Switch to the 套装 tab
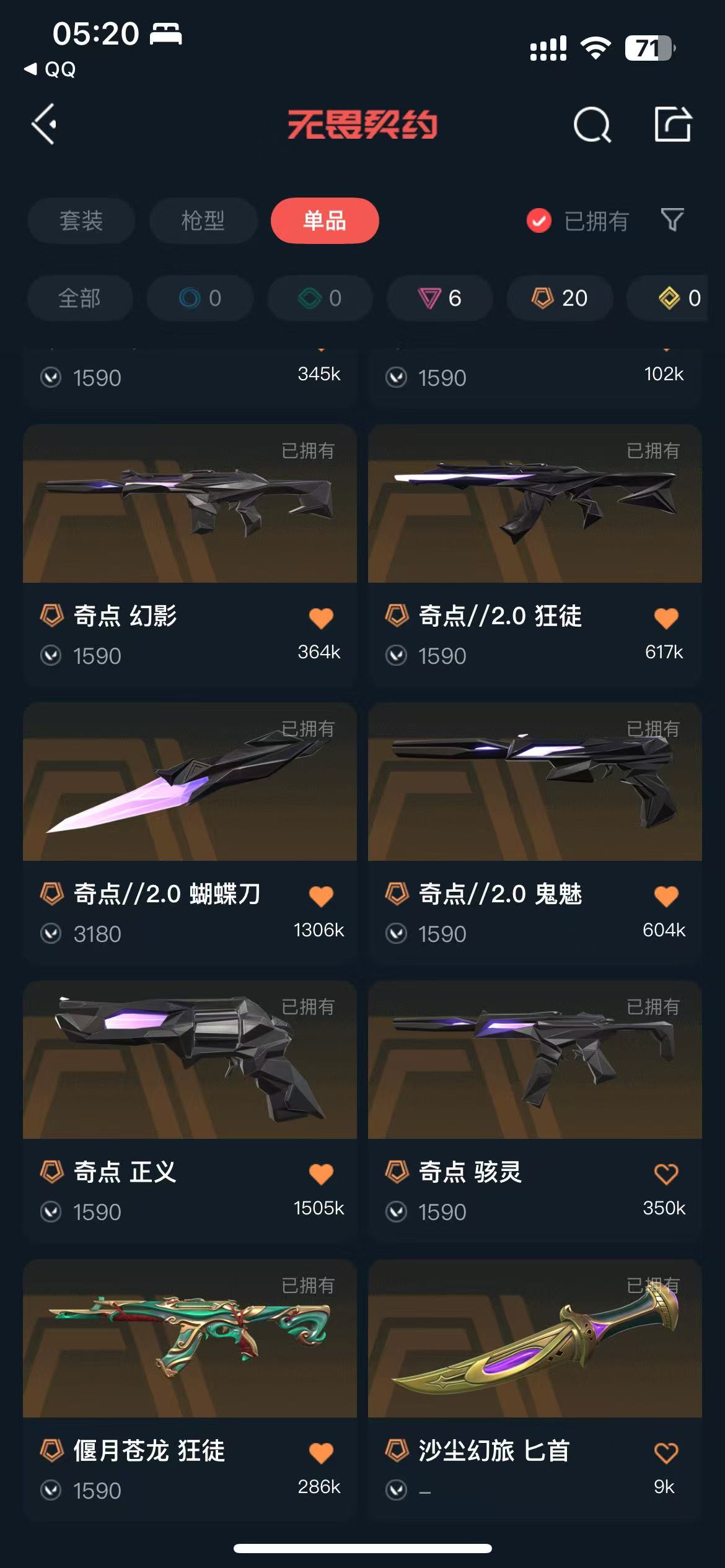The width and height of the screenshot is (725, 1568). coord(81,220)
